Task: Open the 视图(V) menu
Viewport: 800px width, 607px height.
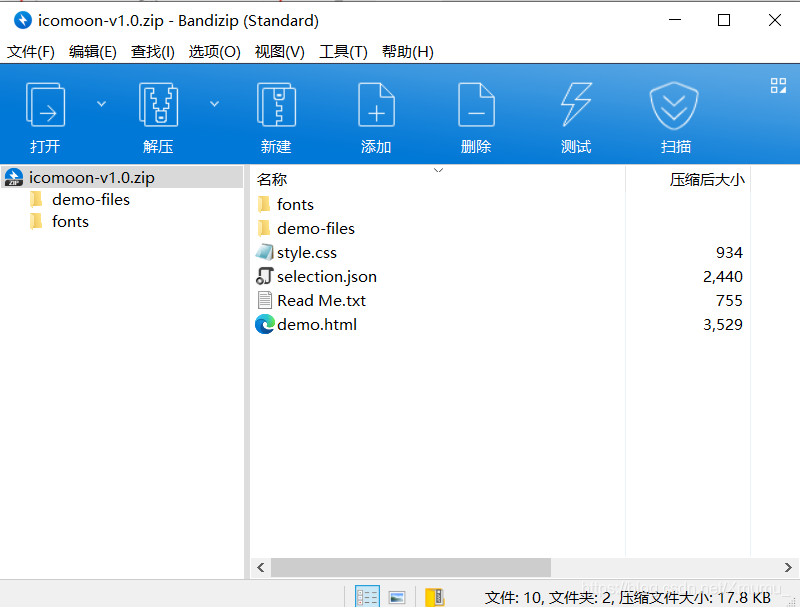Action: (x=280, y=52)
